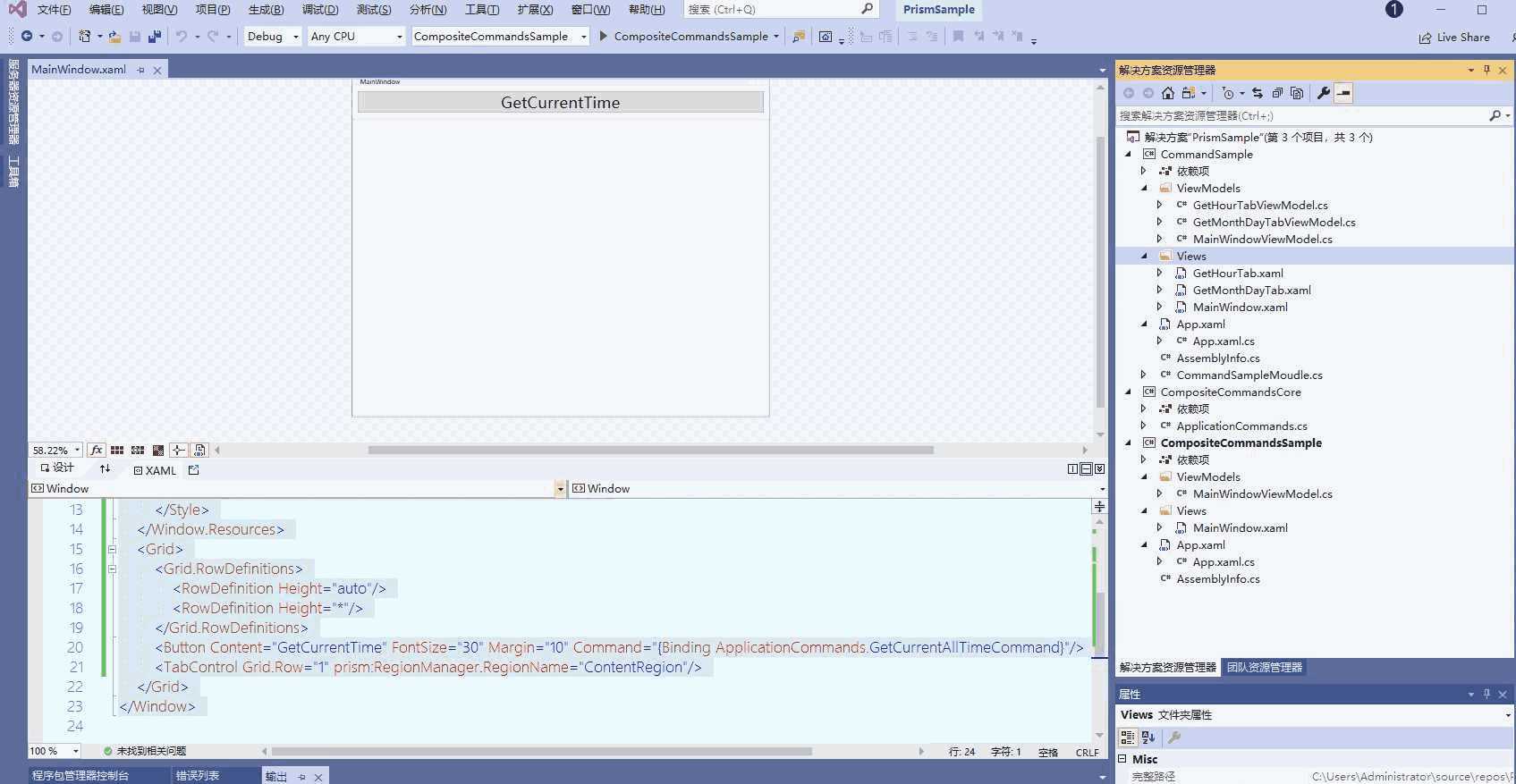Click GetCurrentTime button in designer
This screenshot has width=1516, height=784.
561,102
